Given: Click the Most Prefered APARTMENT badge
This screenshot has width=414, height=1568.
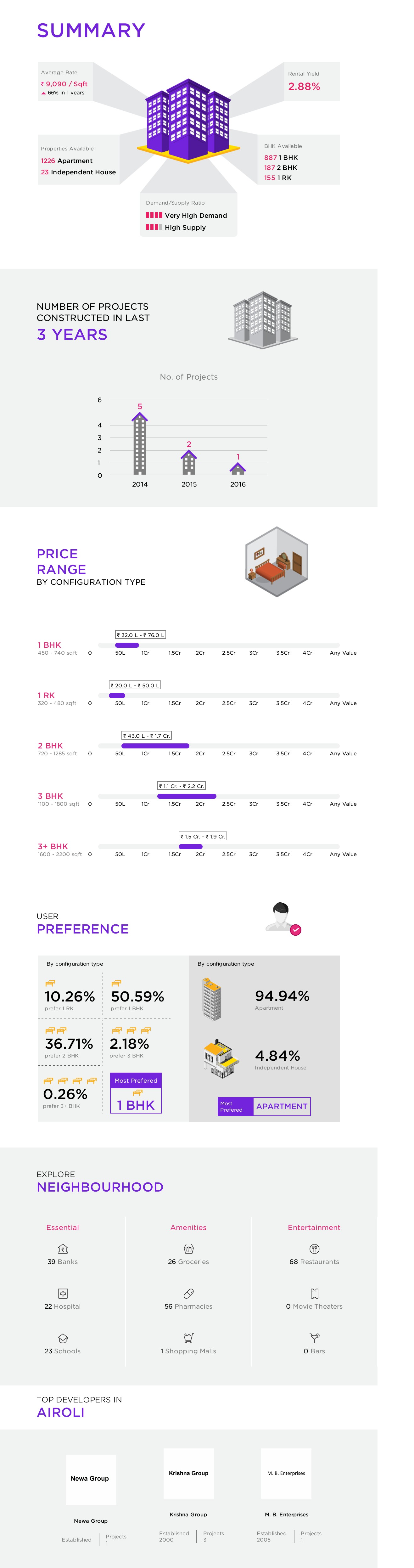Looking at the screenshot, I should coord(264,1106).
